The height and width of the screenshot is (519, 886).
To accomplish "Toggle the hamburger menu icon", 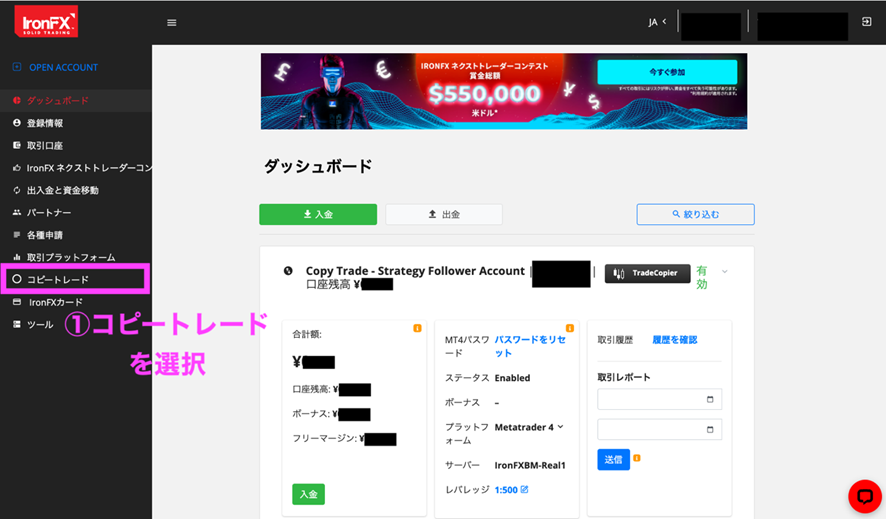I will coord(172,23).
